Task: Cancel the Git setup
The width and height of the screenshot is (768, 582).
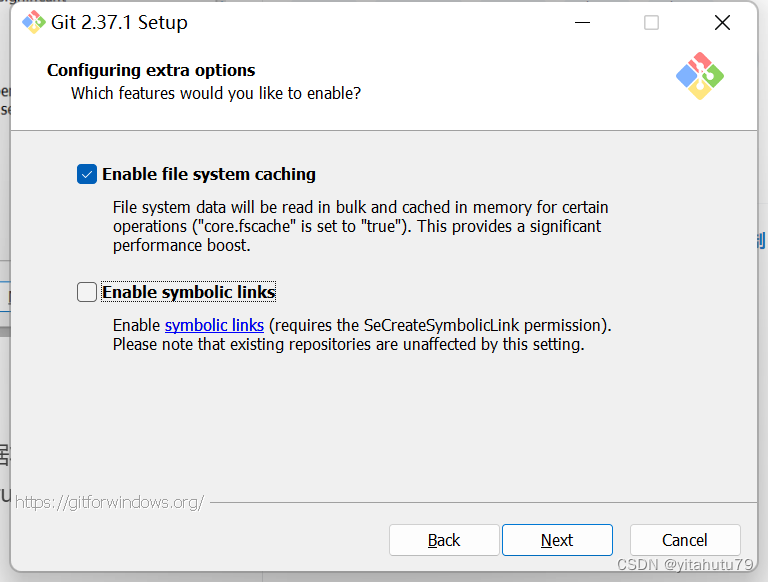Action: coord(685,540)
